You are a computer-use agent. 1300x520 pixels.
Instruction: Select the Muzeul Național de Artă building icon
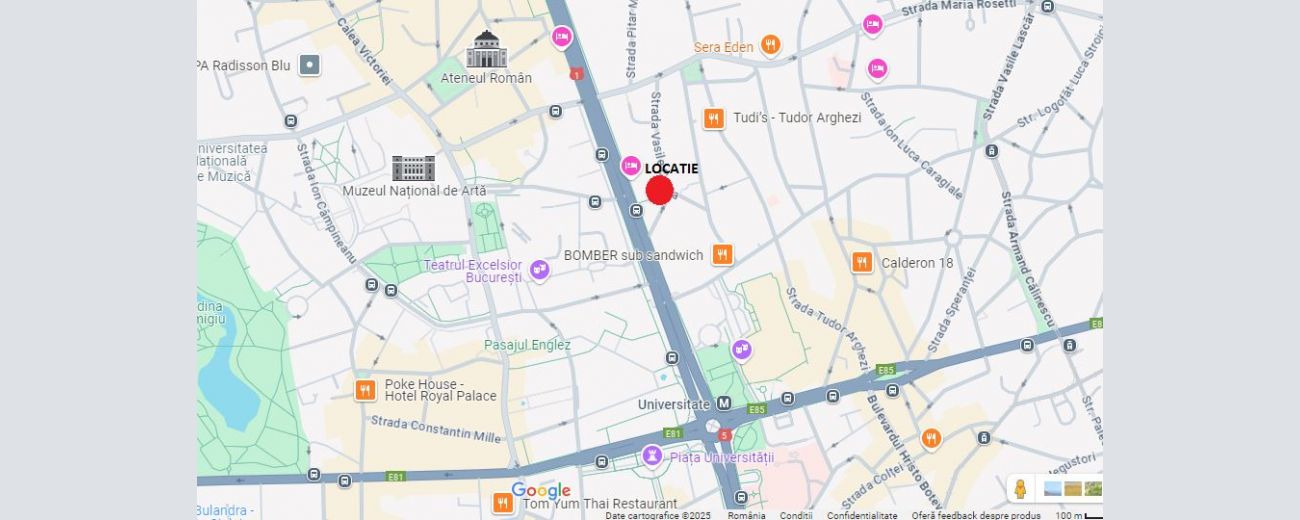[413, 168]
